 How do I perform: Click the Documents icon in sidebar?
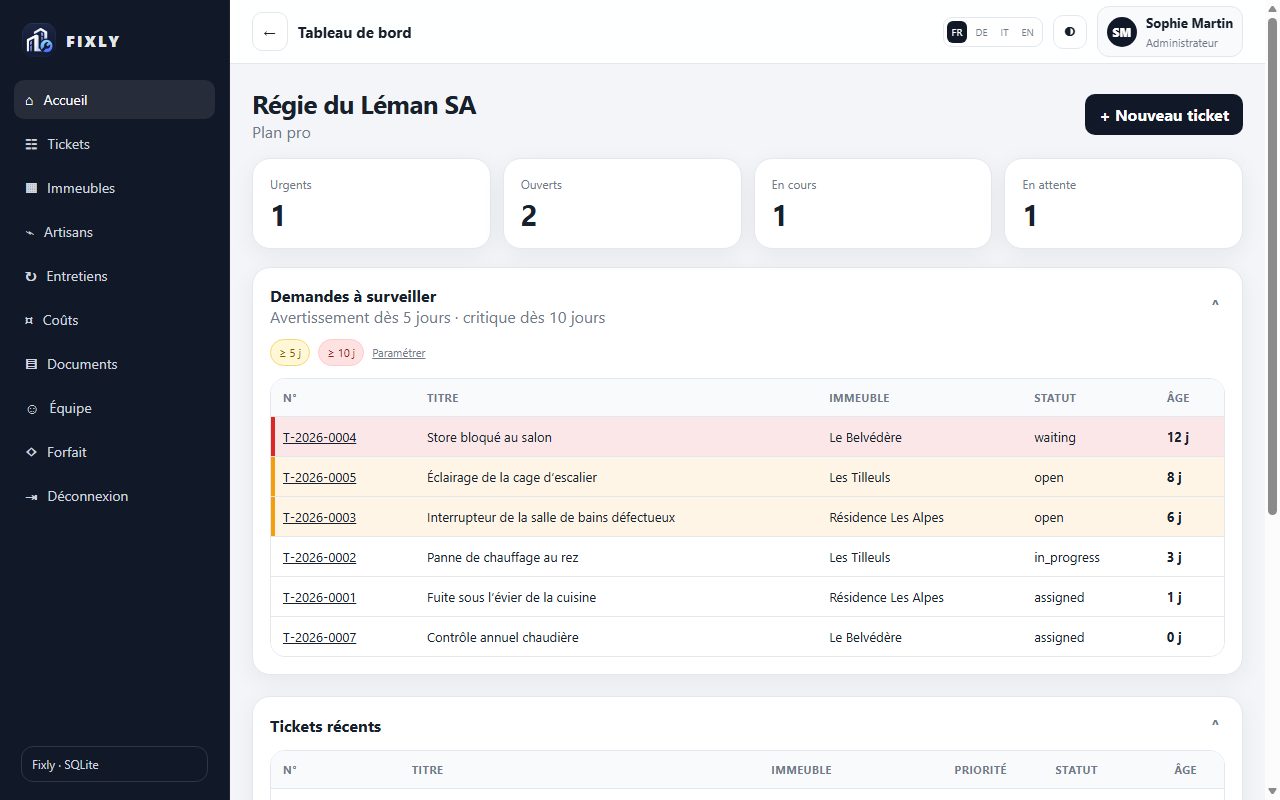[x=31, y=364]
